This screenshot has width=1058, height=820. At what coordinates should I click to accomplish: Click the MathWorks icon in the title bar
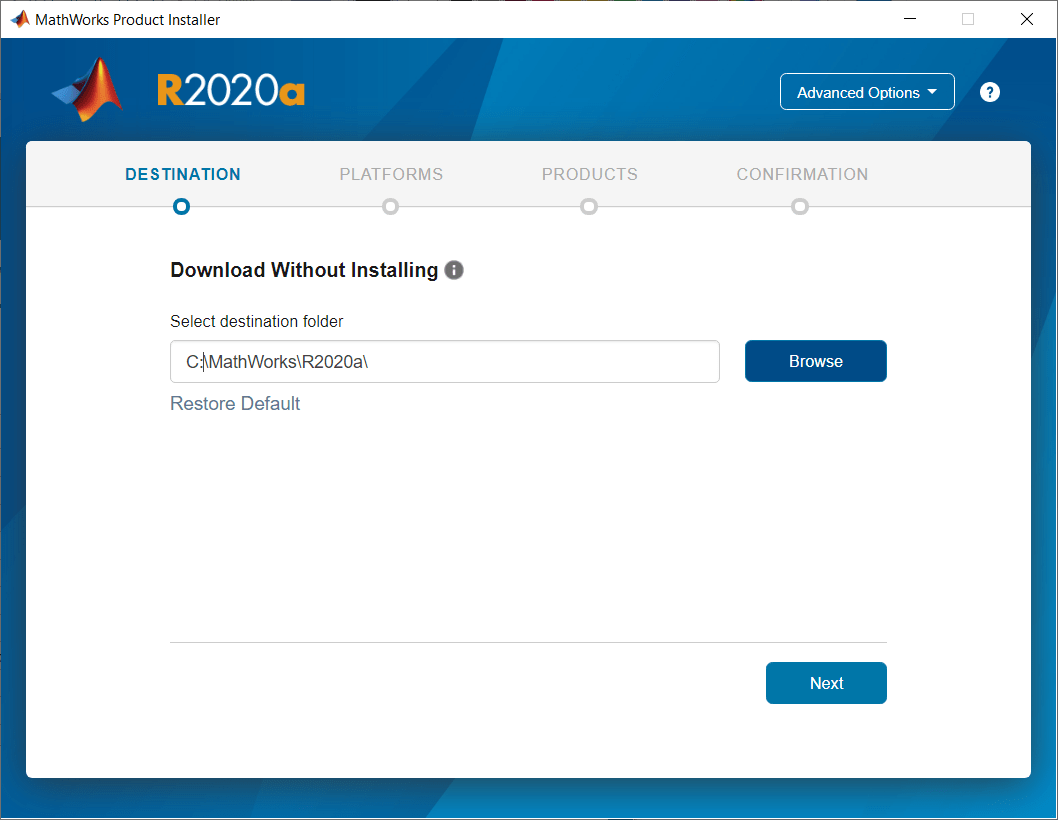[18, 18]
